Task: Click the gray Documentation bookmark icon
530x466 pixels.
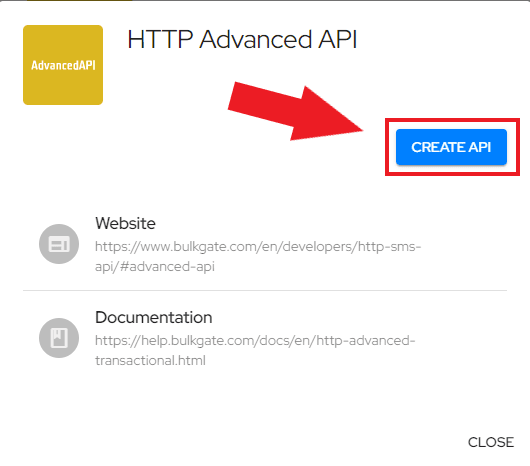Action: [59, 338]
